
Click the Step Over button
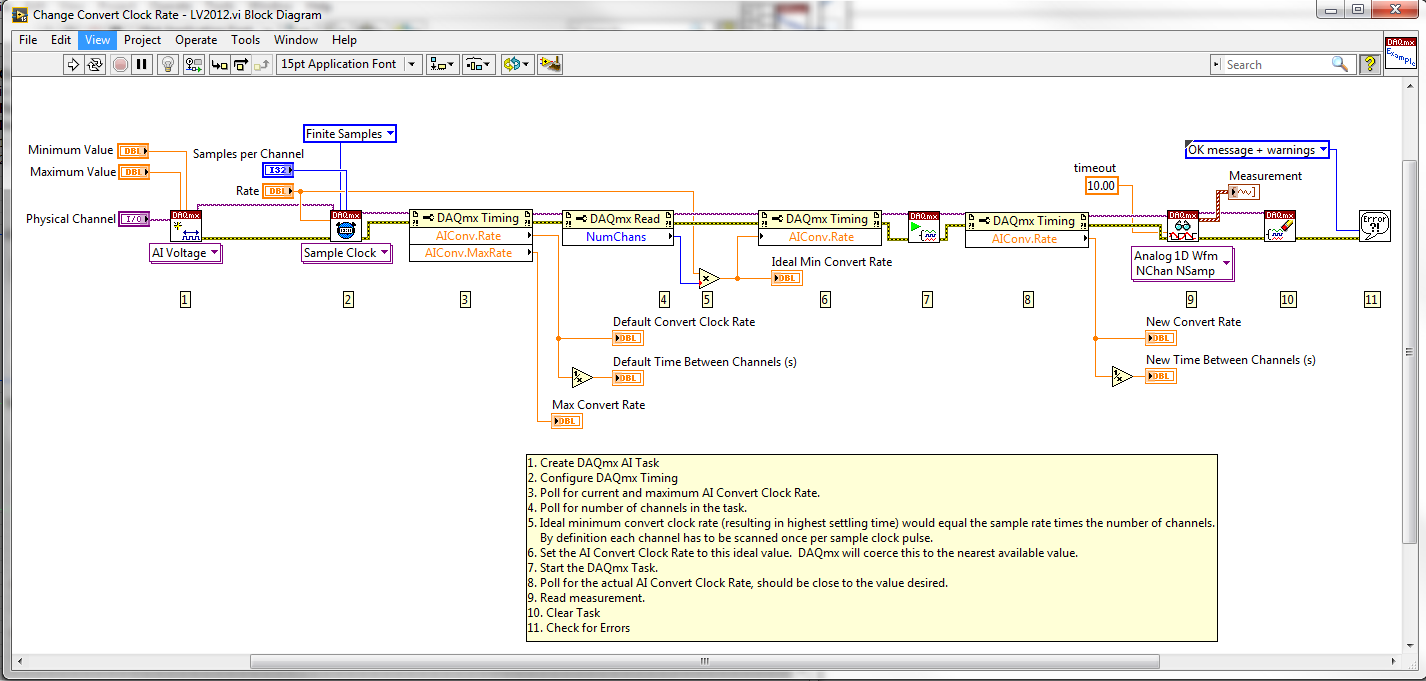pyautogui.click(x=241, y=64)
